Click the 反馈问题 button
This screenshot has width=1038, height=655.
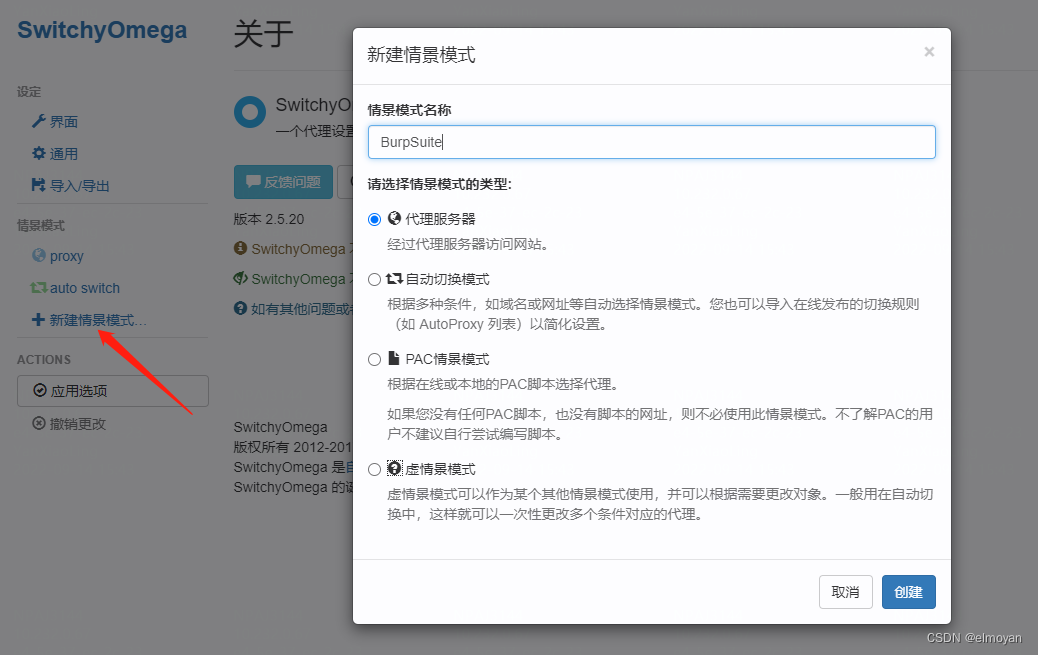coord(283,182)
